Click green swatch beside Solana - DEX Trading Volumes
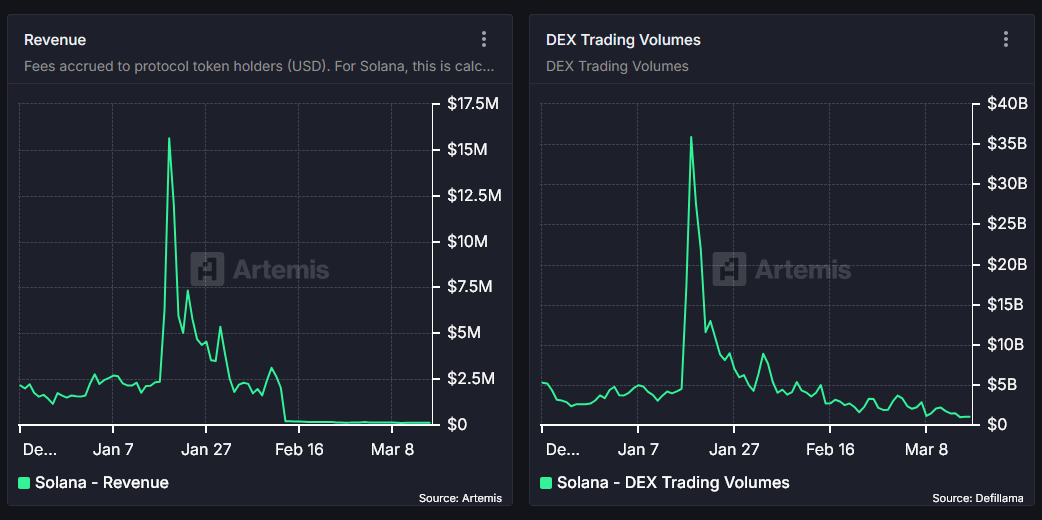 pyautogui.click(x=546, y=483)
